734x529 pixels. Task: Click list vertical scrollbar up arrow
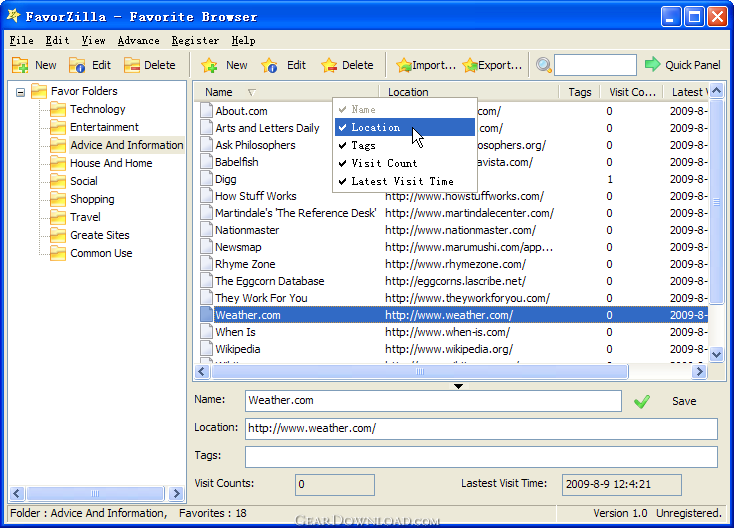point(716,90)
